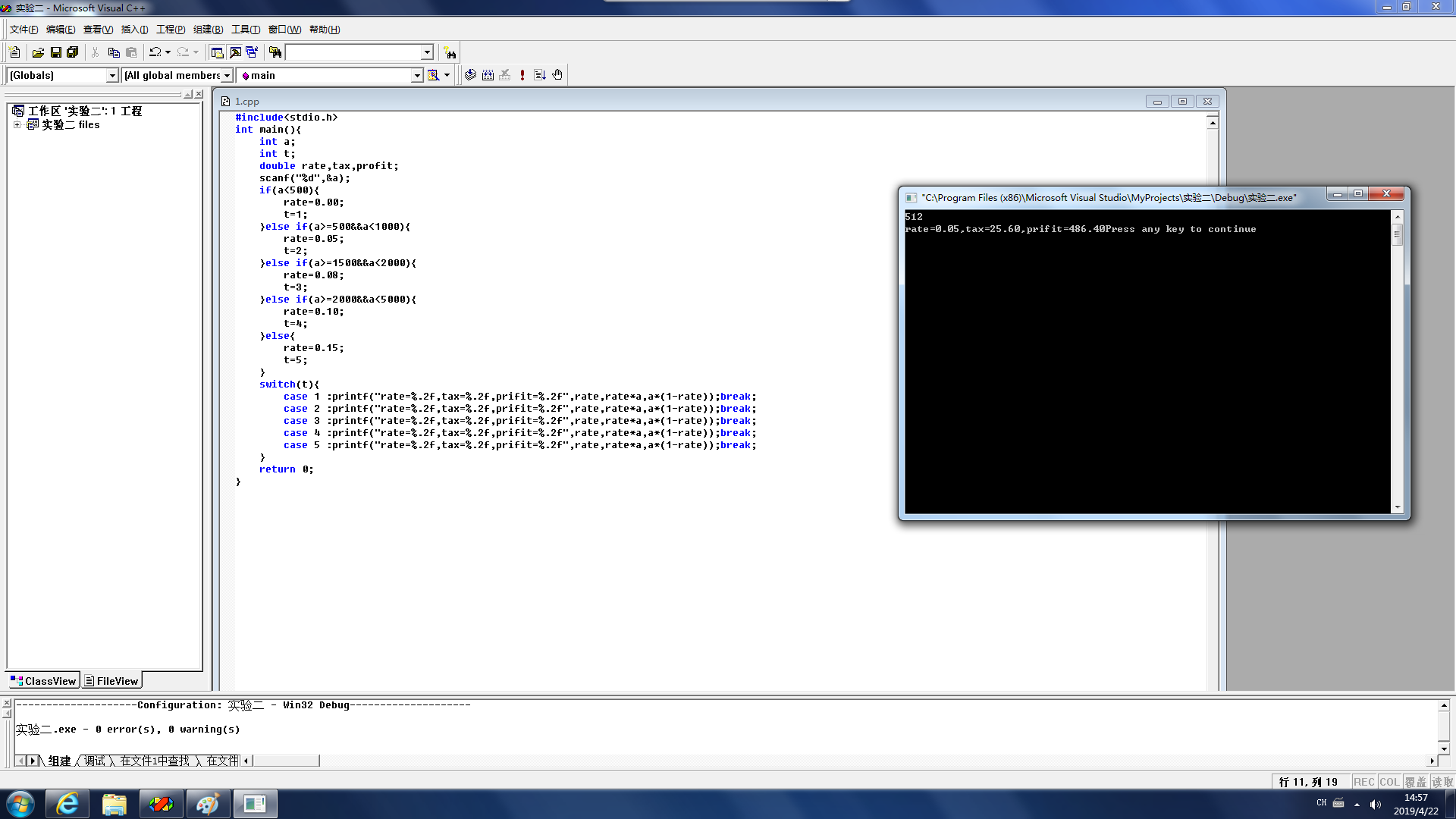
Task: Click the console window vertical scrollbar thumb
Action: click(x=1397, y=234)
